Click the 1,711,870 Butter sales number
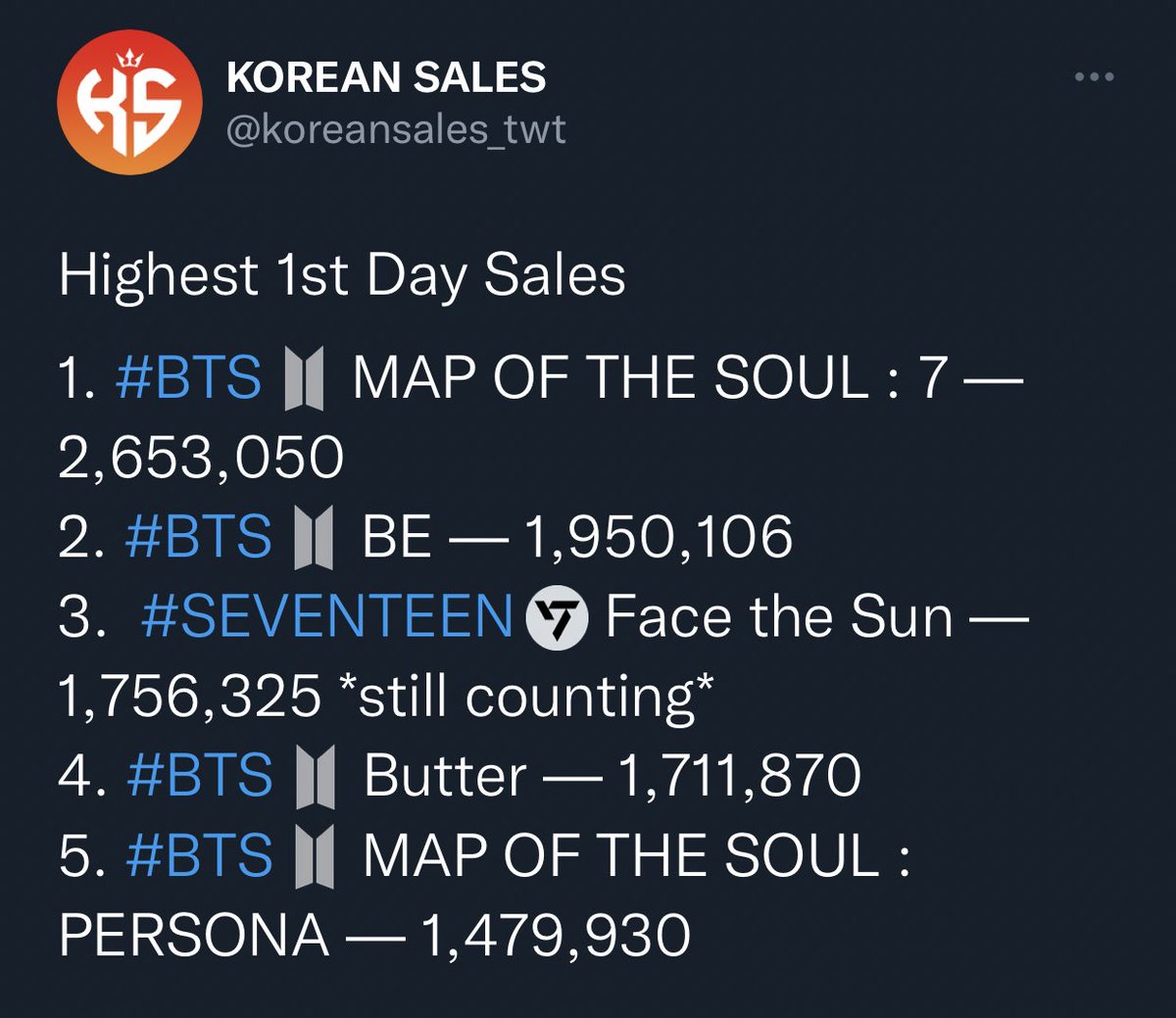The width and height of the screenshot is (1176, 1018). coord(739,776)
